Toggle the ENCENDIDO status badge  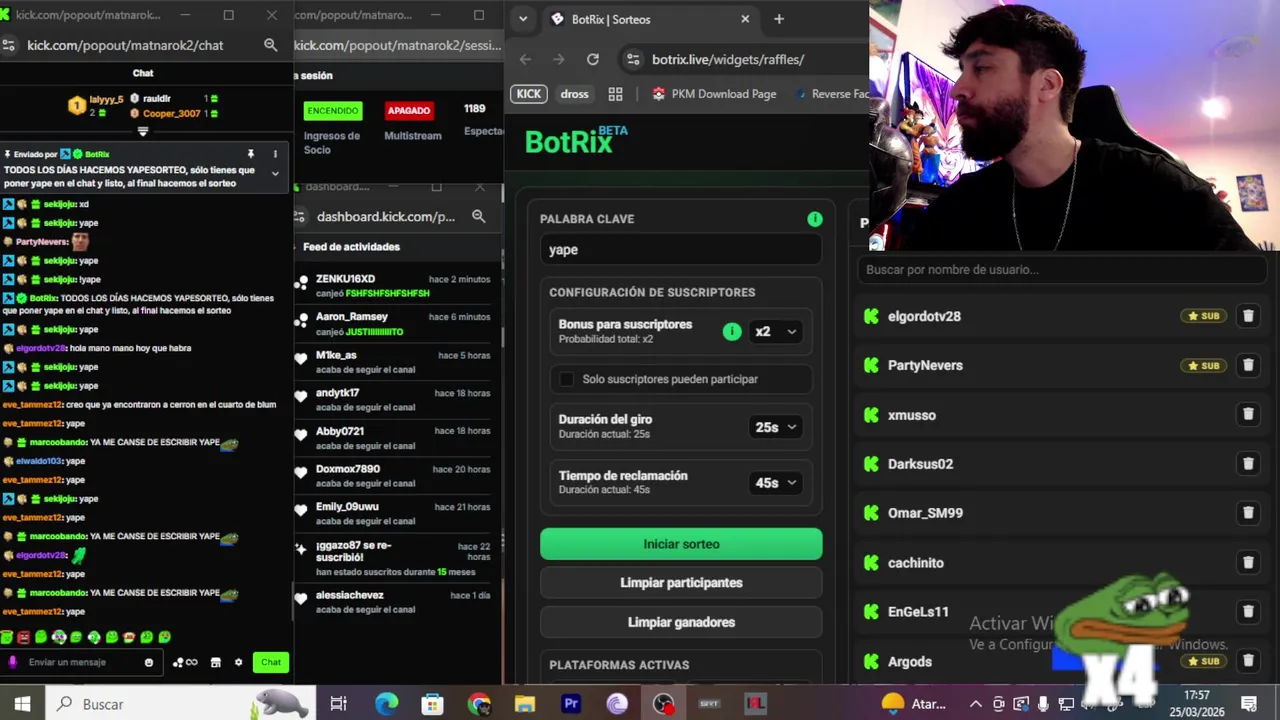(x=332, y=111)
